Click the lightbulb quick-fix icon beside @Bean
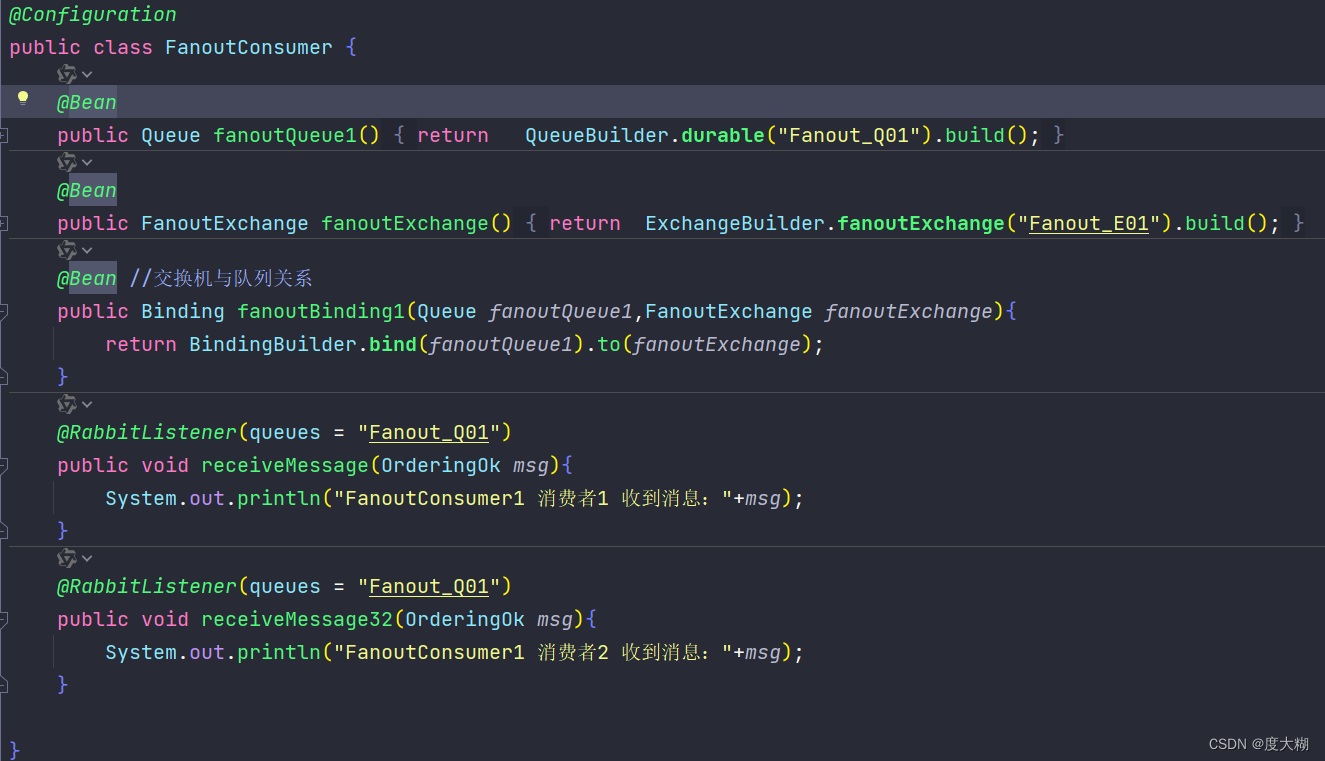The image size is (1325, 761). click(23, 98)
